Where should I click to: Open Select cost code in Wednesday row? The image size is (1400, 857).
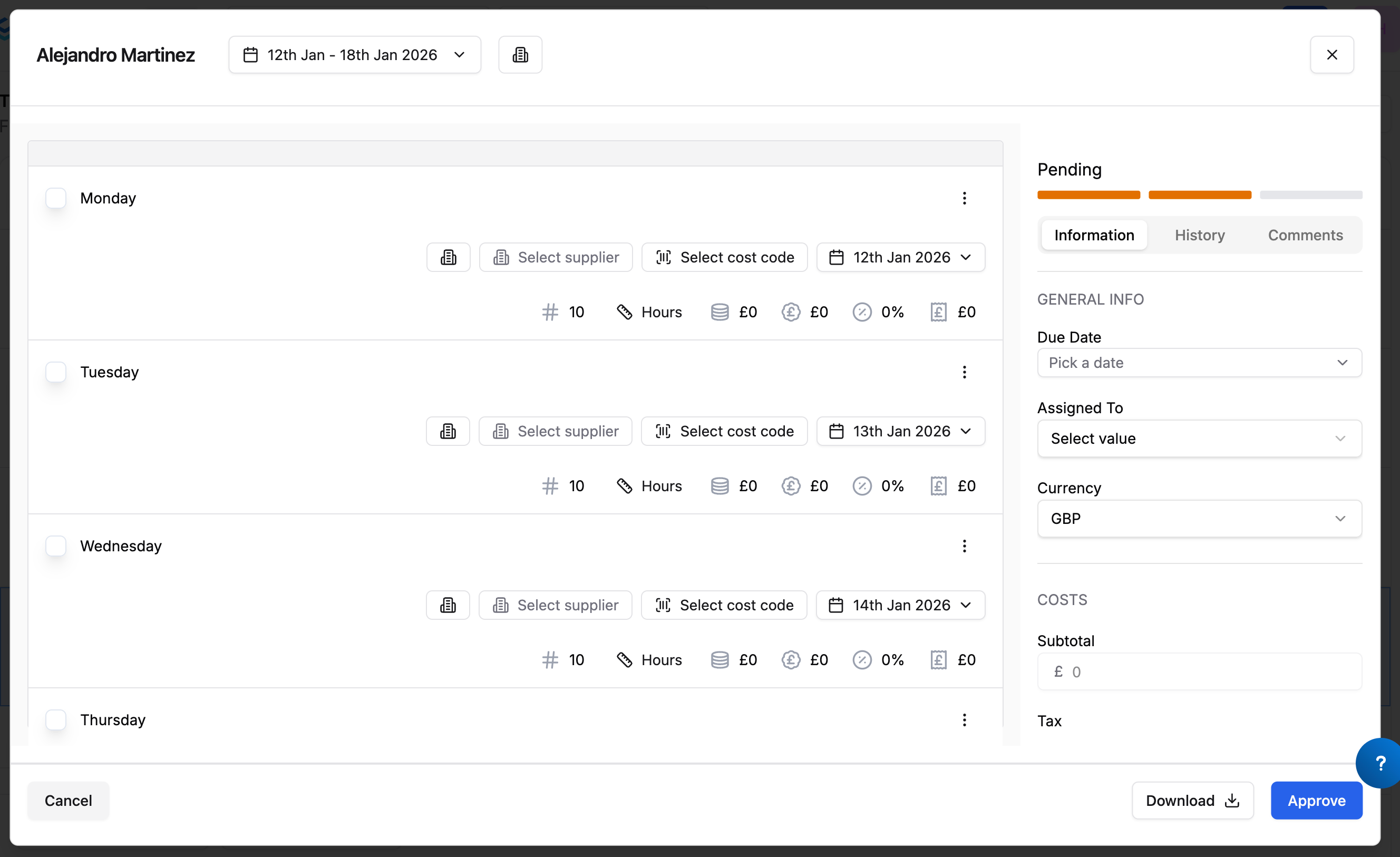point(724,605)
